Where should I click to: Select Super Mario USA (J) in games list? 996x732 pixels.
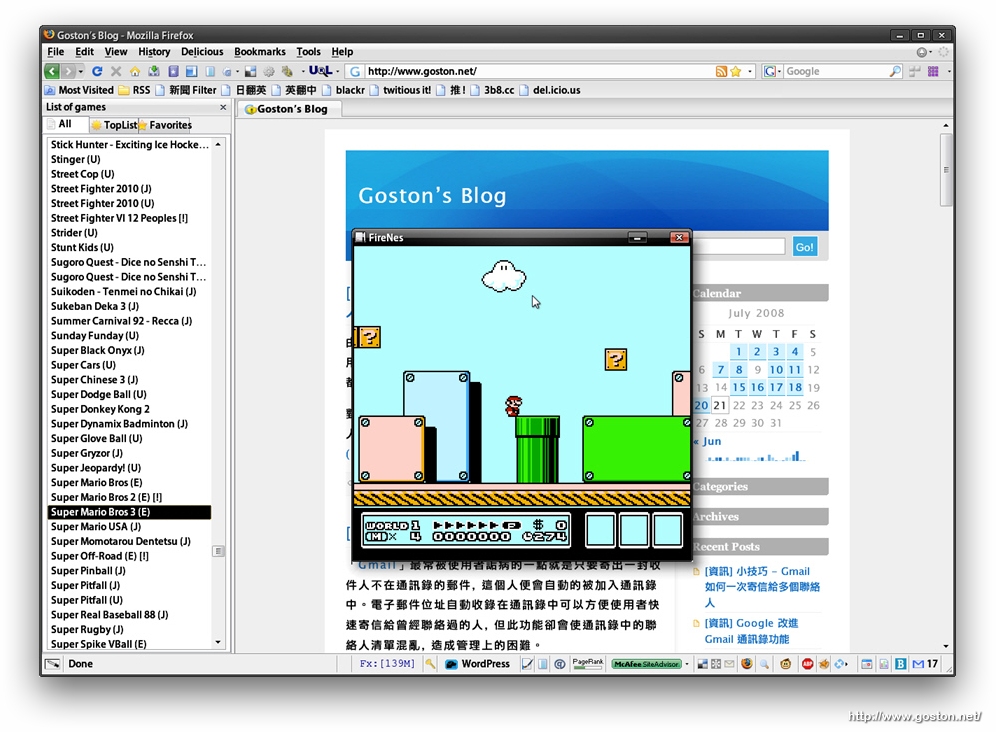pyautogui.click(x=96, y=527)
